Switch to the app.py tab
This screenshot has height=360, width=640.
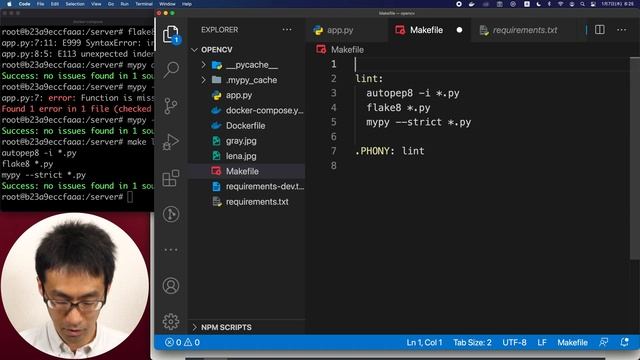tap(340, 30)
